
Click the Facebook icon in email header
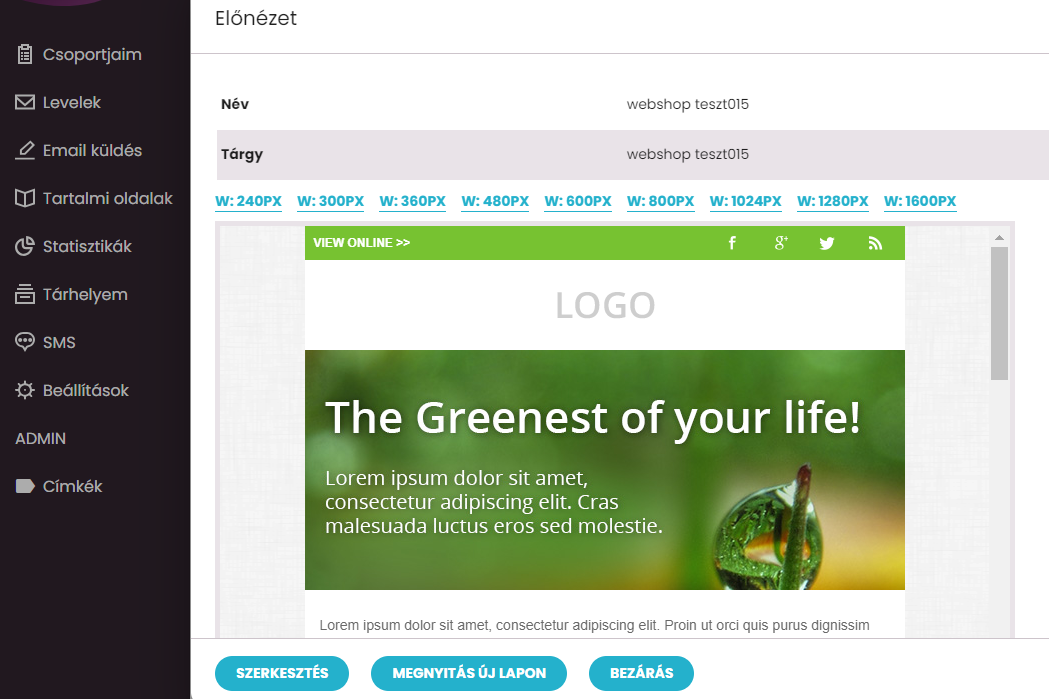(x=733, y=243)
